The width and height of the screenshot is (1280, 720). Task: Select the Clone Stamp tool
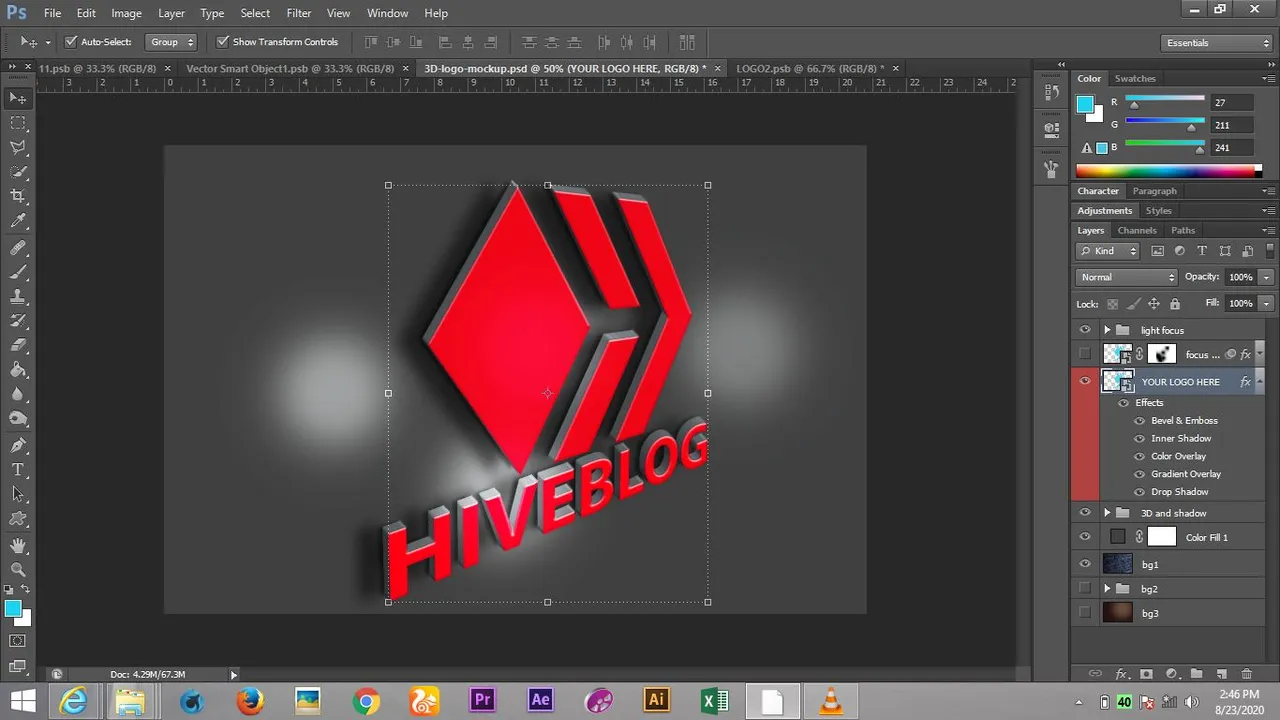coord(18,297)
